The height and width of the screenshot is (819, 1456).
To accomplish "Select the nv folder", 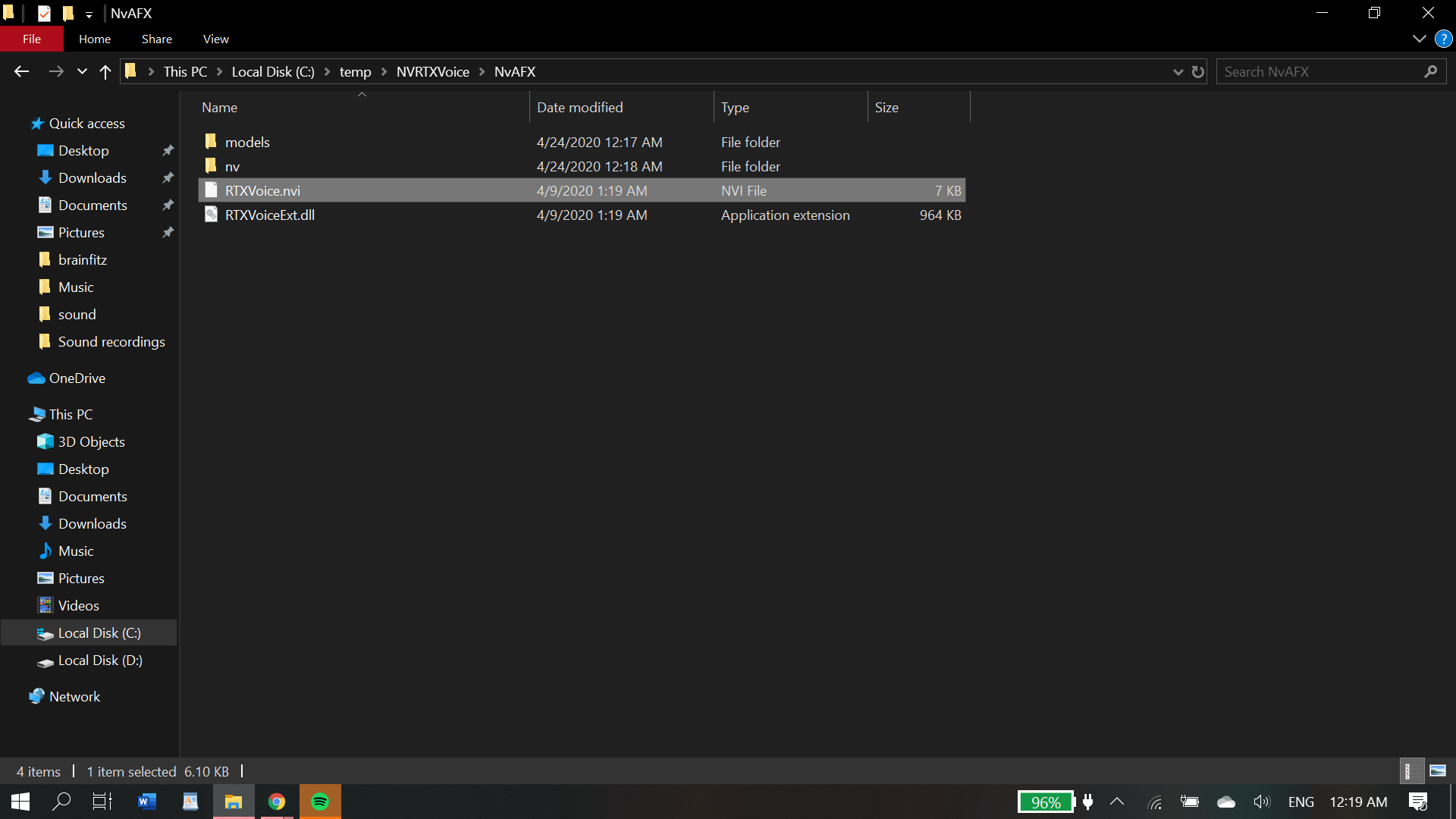I will (582, 166).
